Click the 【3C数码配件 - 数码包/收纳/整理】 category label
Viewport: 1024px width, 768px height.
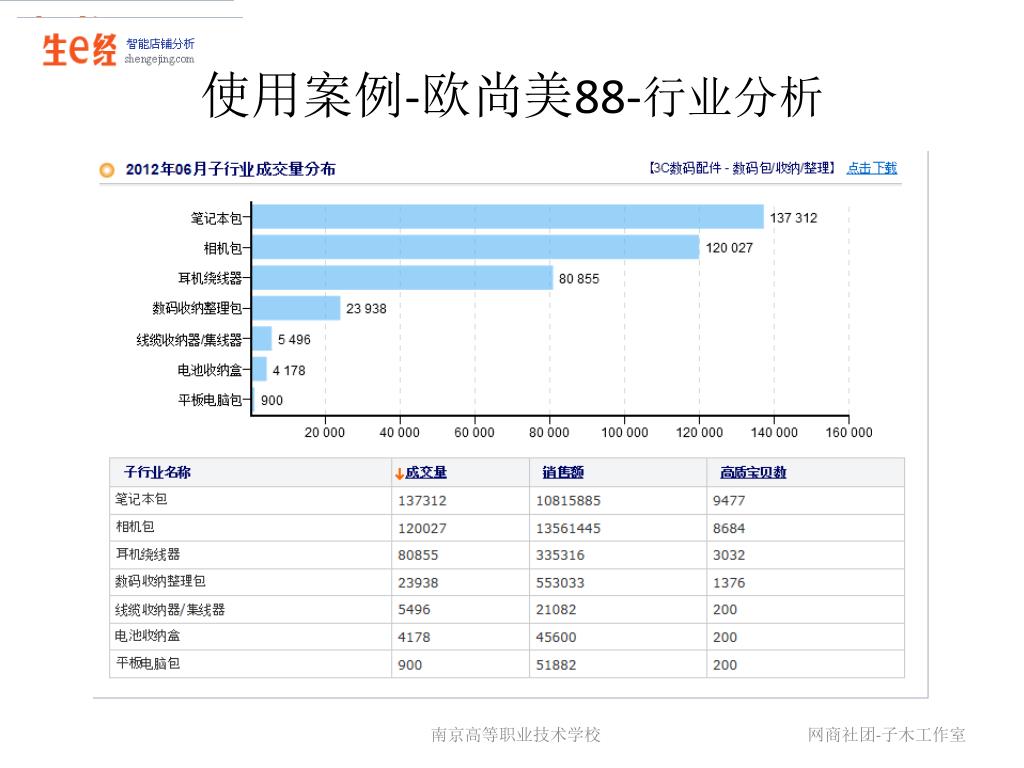click(x=741, y=168)
